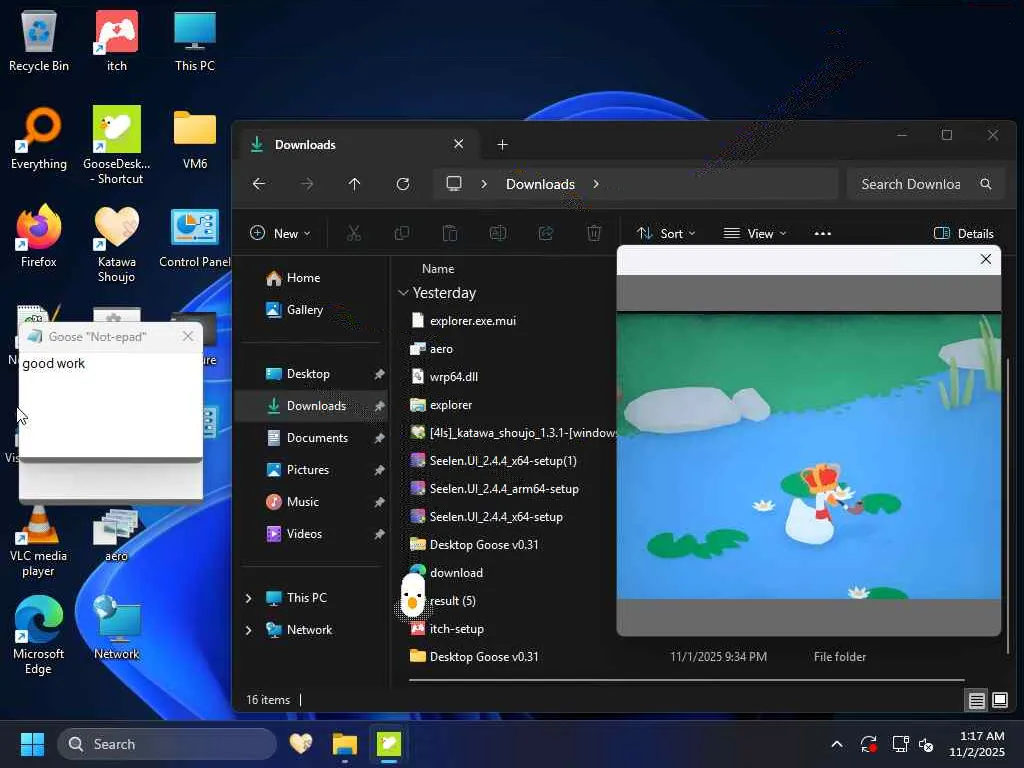Select VLC media player desktop icon

(x=39, y=542)
